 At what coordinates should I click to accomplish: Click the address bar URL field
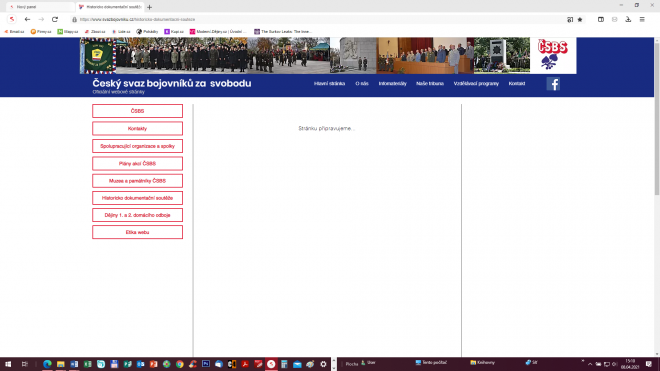pyautogui.click(x=320, y=19)
